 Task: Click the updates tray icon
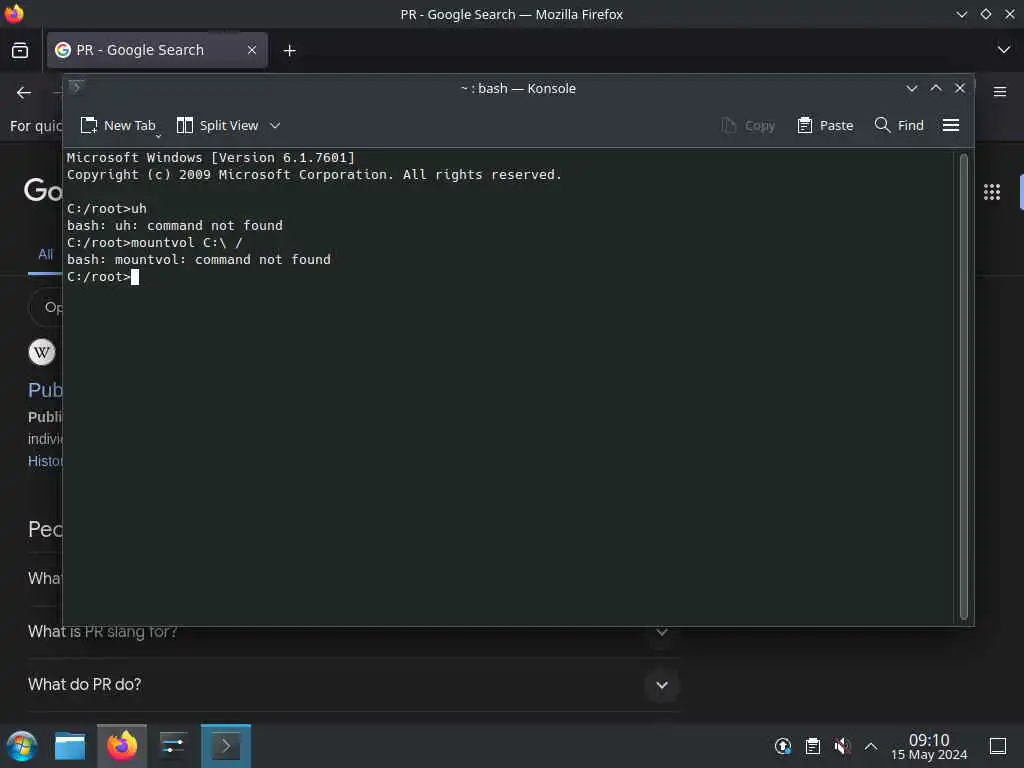[783, 746]
